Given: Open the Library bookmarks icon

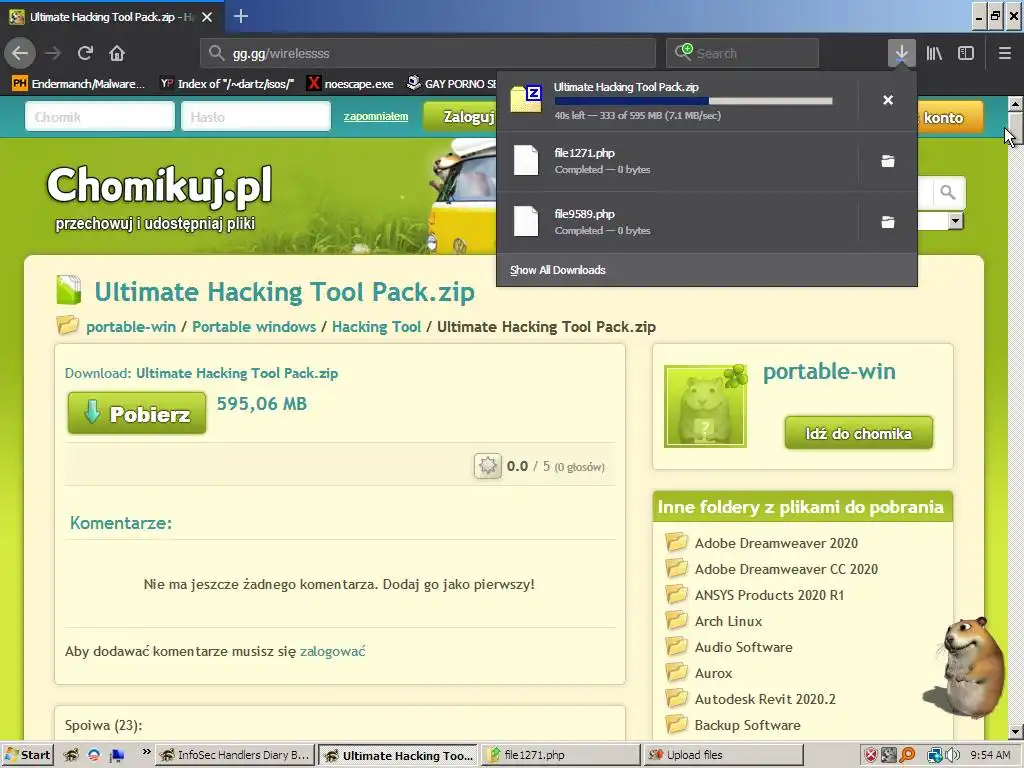Looking at the screenshot, I should tap(934, 53).
